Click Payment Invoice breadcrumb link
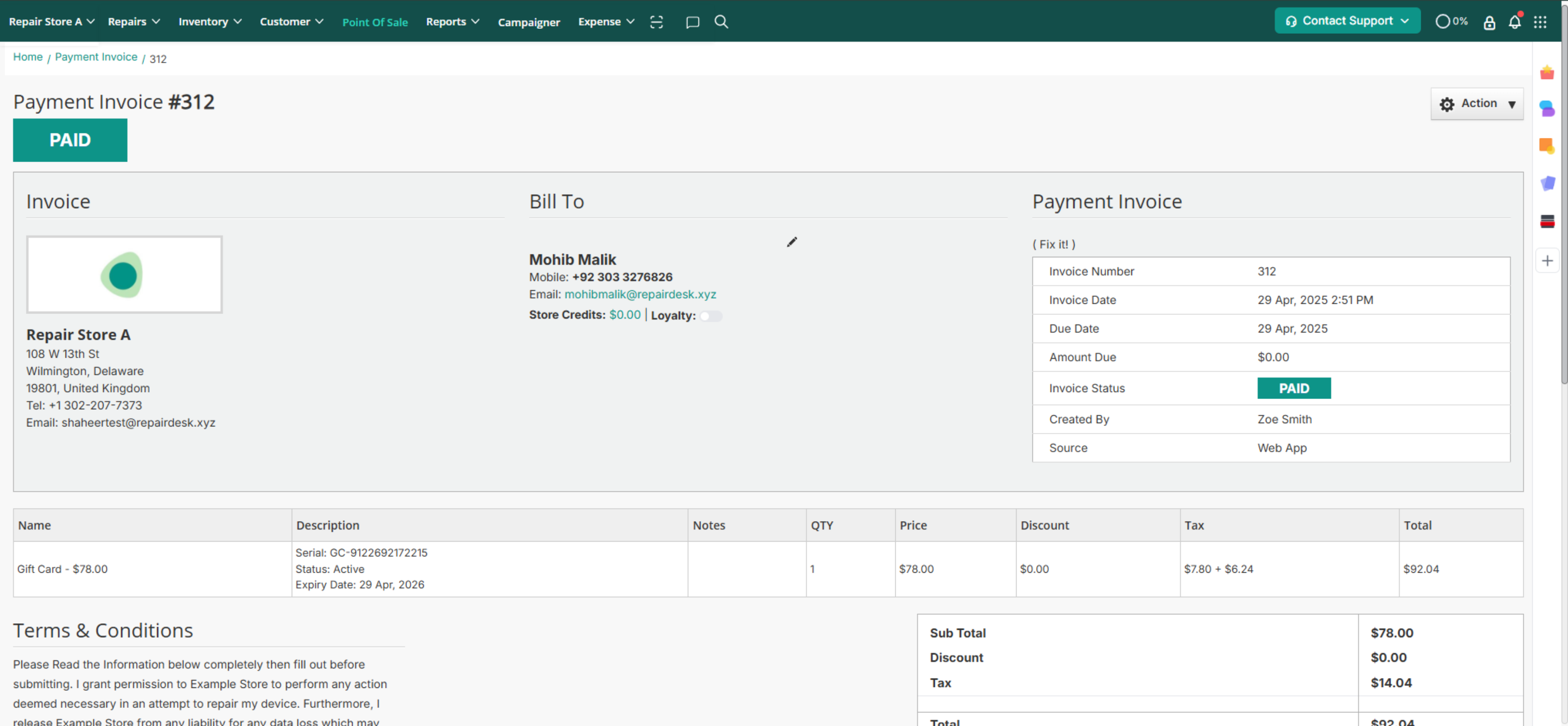The height and width of the screenshot is (726, 1568). point(96,57)
